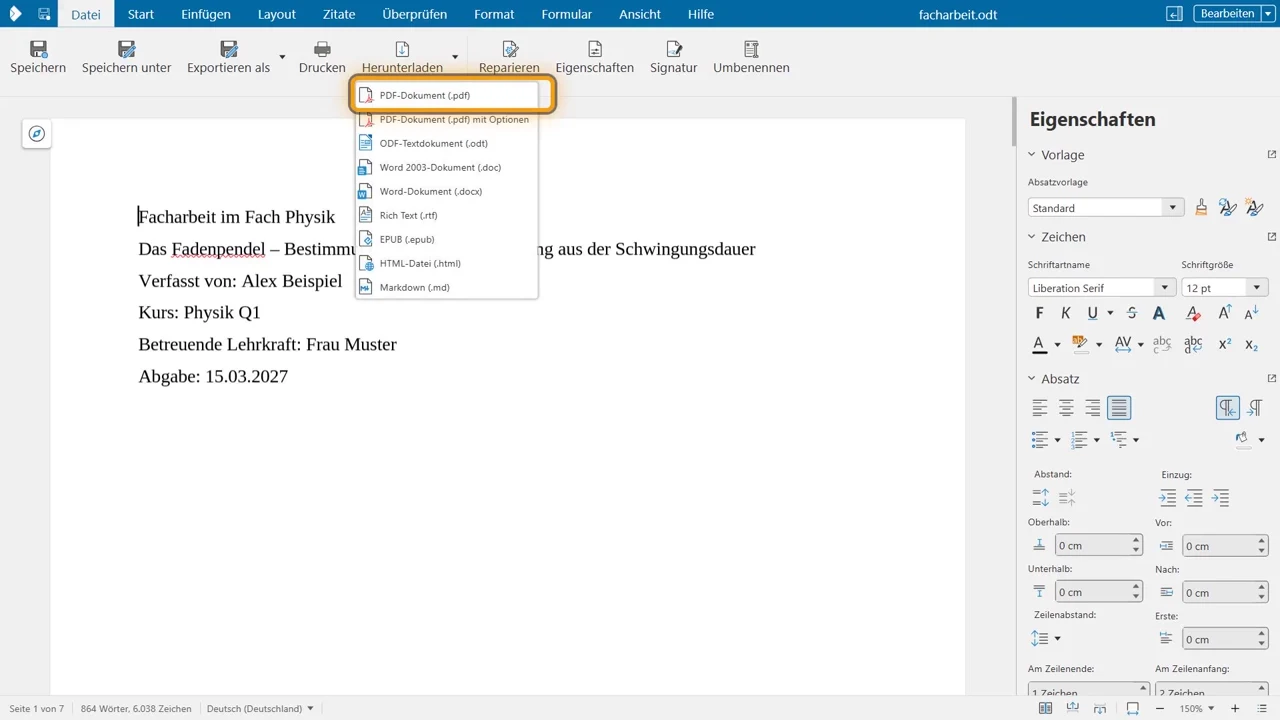Click the paint-bucket format fill icon beside Standard
The width and height of the screenshot is (1280, 720).
coord(1201,207)
